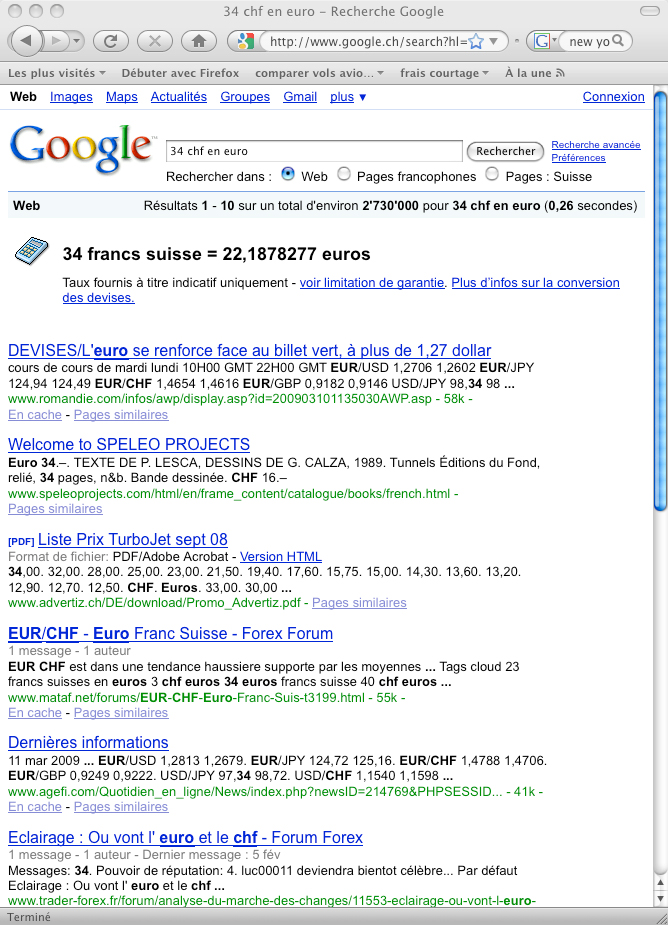The width and height of the screenshot is (668, 925).
Task: Click the Google favicon in the address bar
Action: 245,41
